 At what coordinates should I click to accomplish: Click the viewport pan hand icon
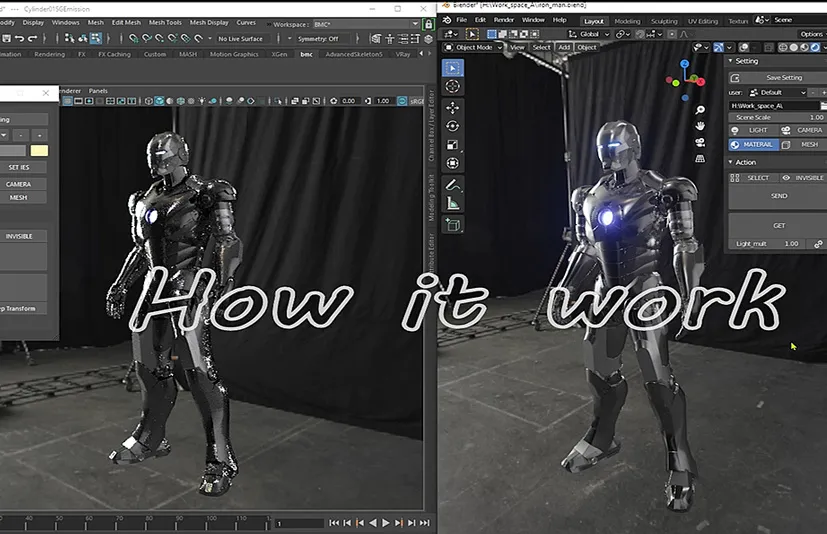click(x=700, y=126)
